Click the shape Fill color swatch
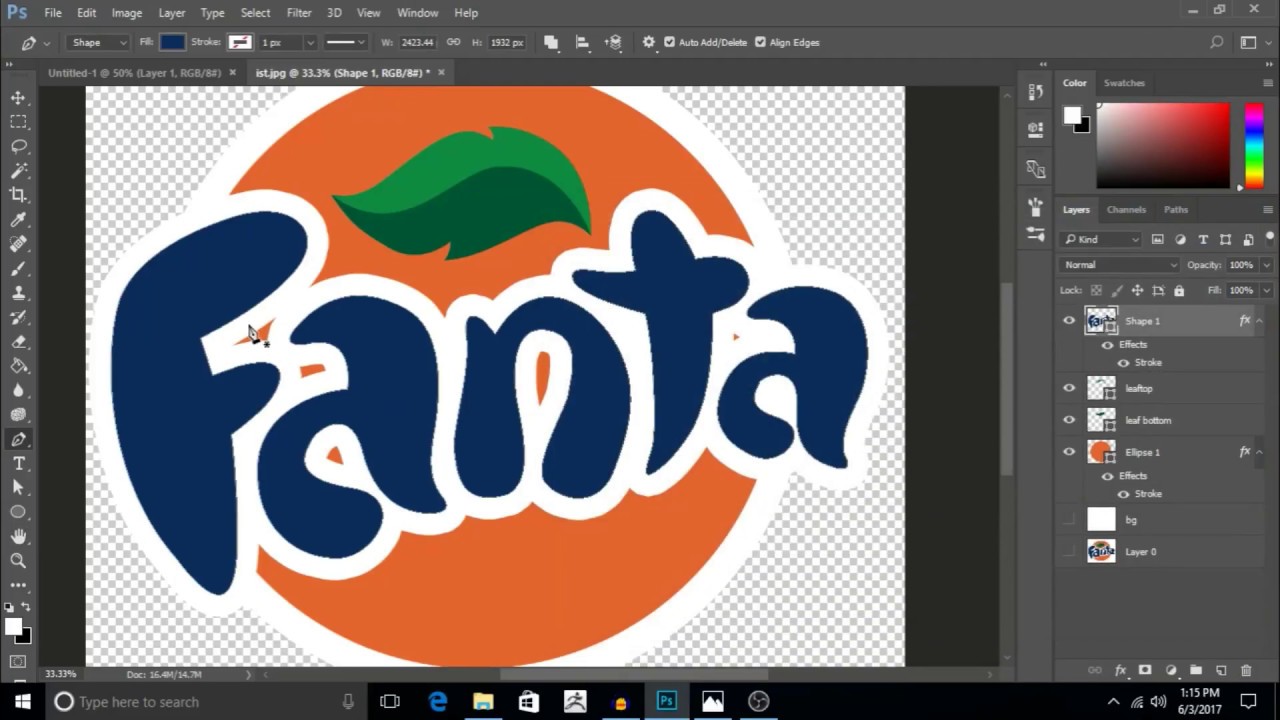This screenshot has height=720, width=1280. (x=173, y=42)
